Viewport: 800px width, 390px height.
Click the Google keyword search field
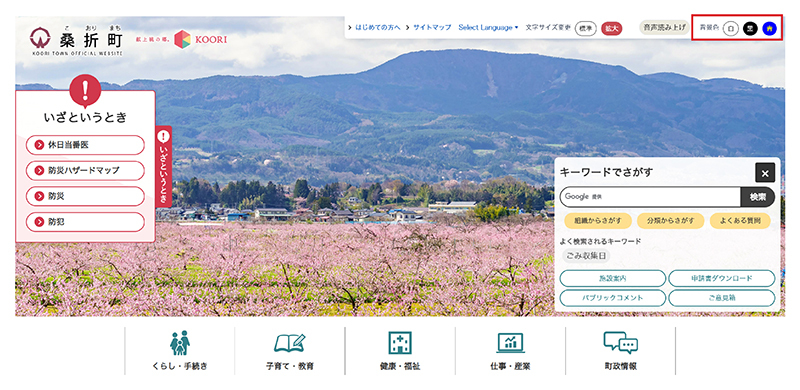point(650,197)
